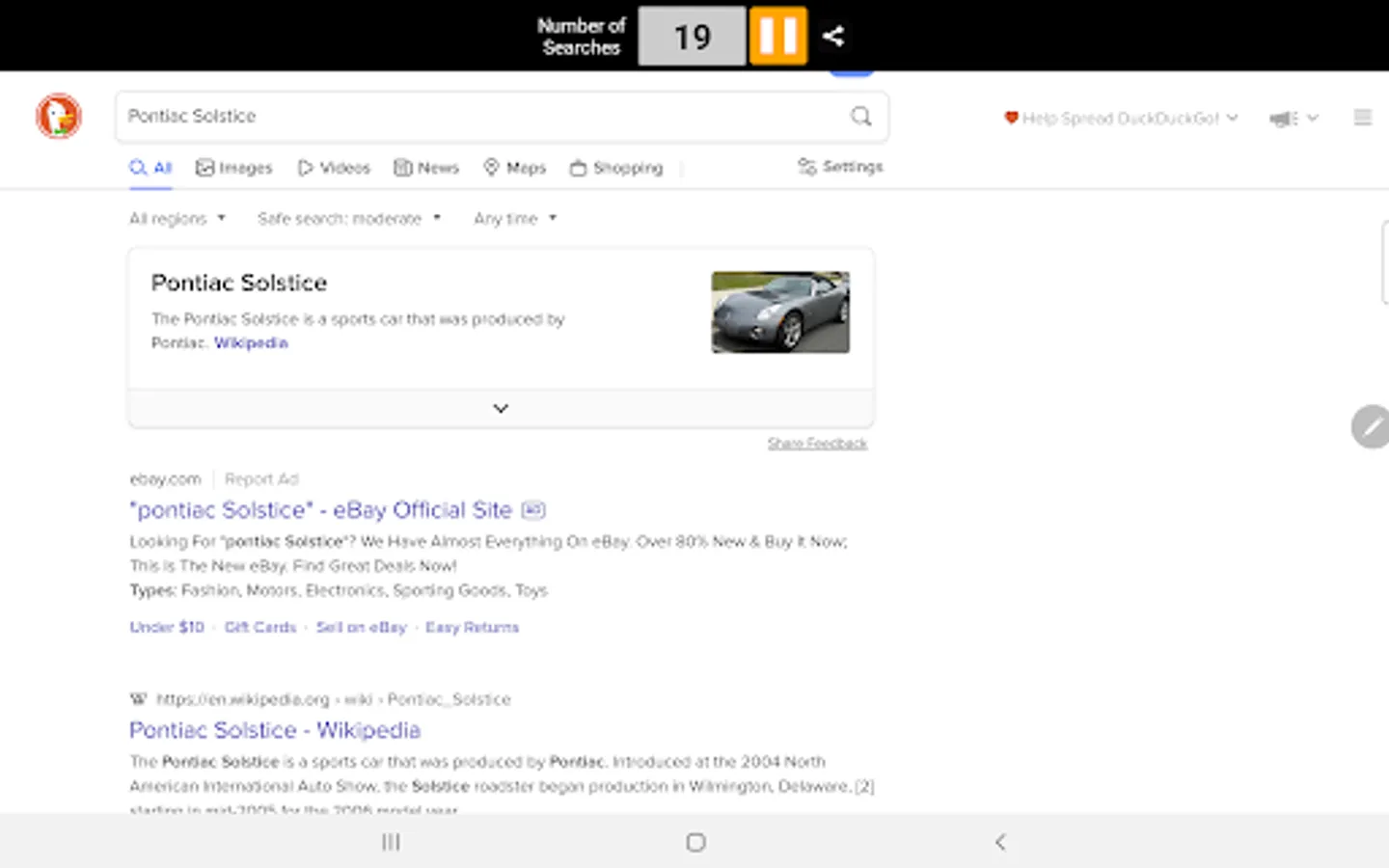Click the magnifier search button
The height and width of the screenshot is (868, 1389).
861,117
